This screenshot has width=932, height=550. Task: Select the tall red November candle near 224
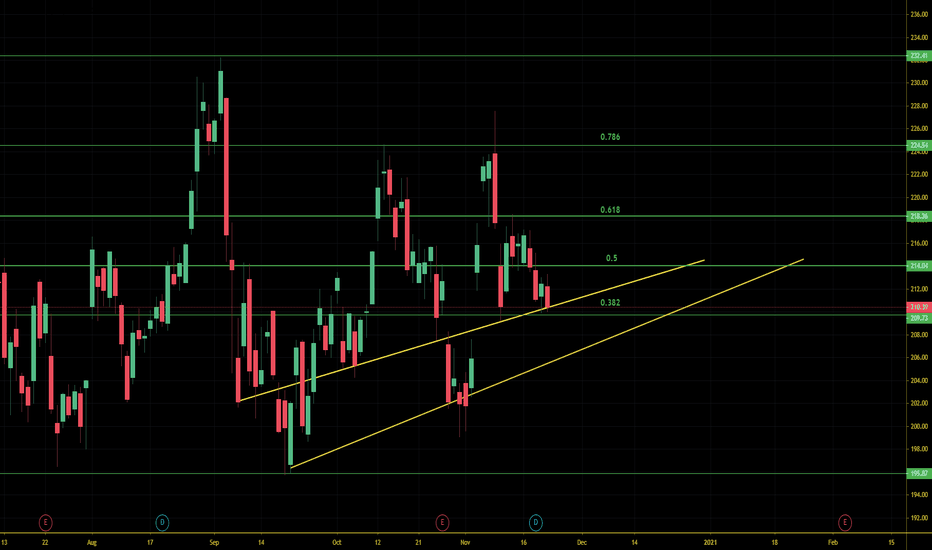click(495, 188)
